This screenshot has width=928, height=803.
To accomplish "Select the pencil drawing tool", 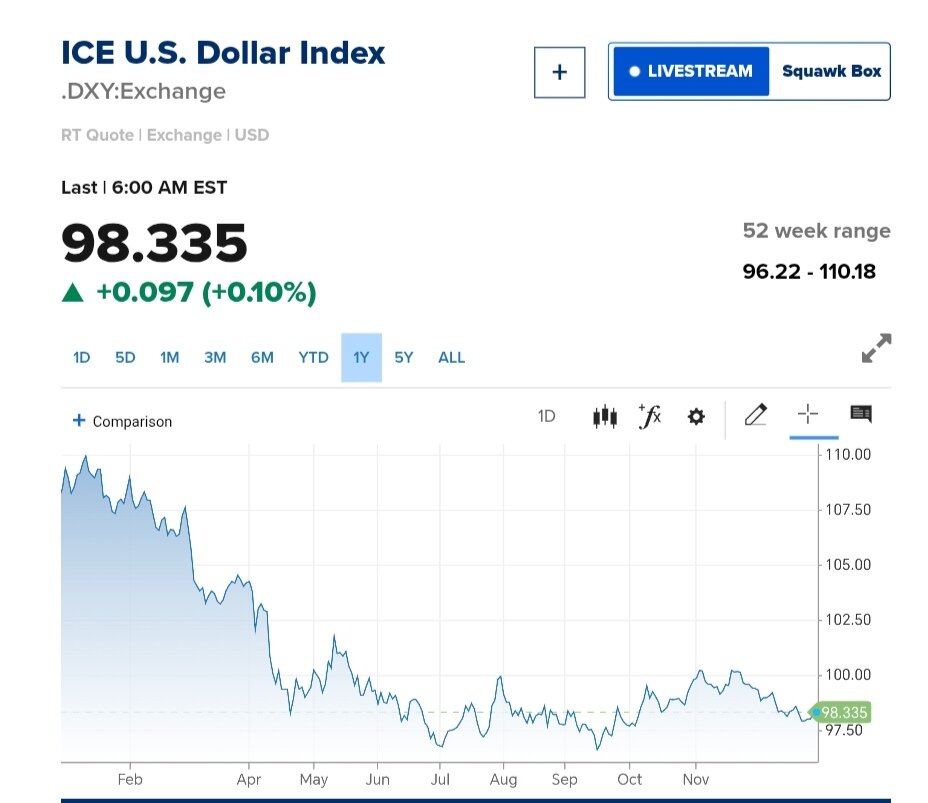I will [x=756, y=415].
